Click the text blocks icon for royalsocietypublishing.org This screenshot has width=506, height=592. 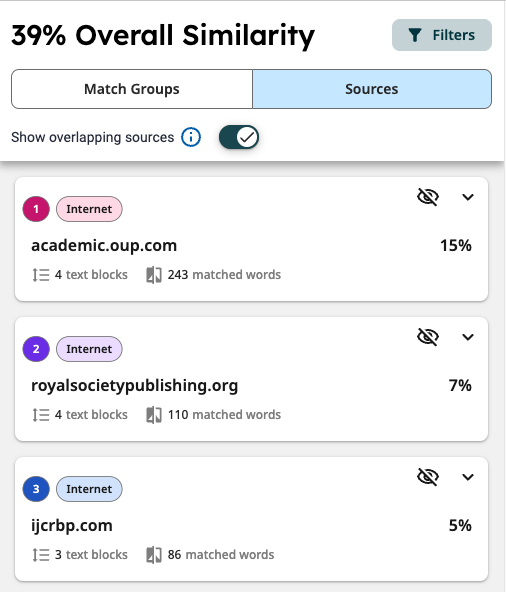pyautogui.click(x=41, y=415)
